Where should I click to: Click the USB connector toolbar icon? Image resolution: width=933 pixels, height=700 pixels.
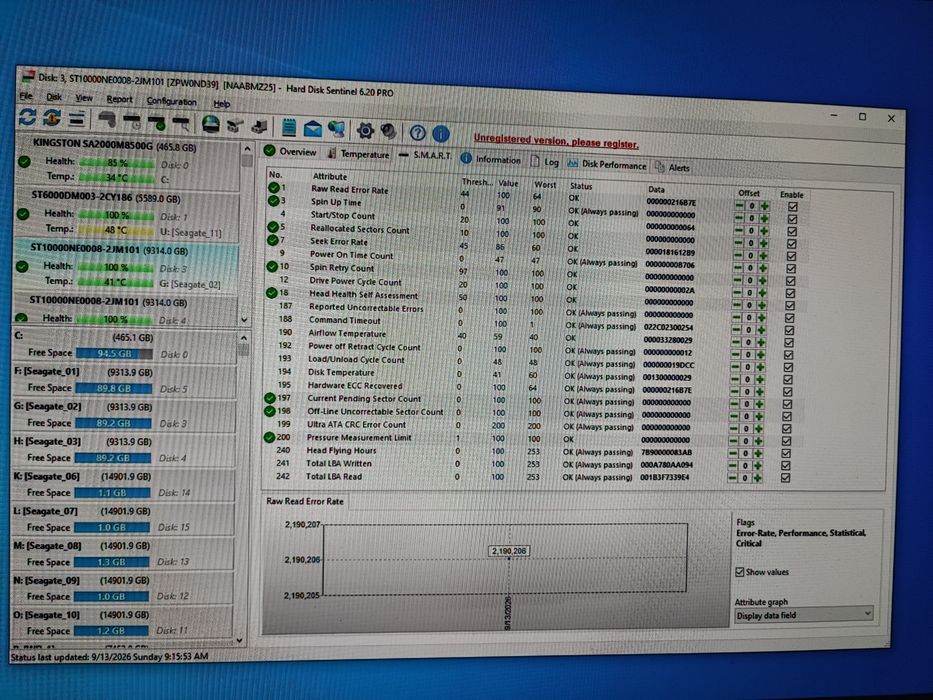235,126
